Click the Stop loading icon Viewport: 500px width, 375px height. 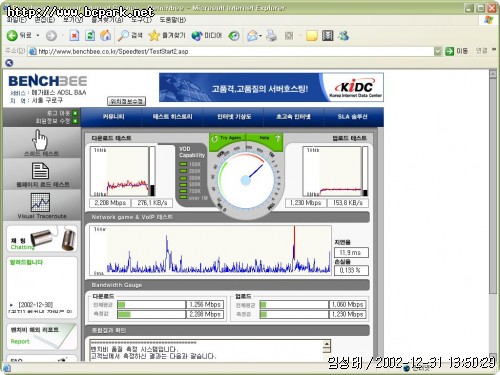(x=74, y=35)
